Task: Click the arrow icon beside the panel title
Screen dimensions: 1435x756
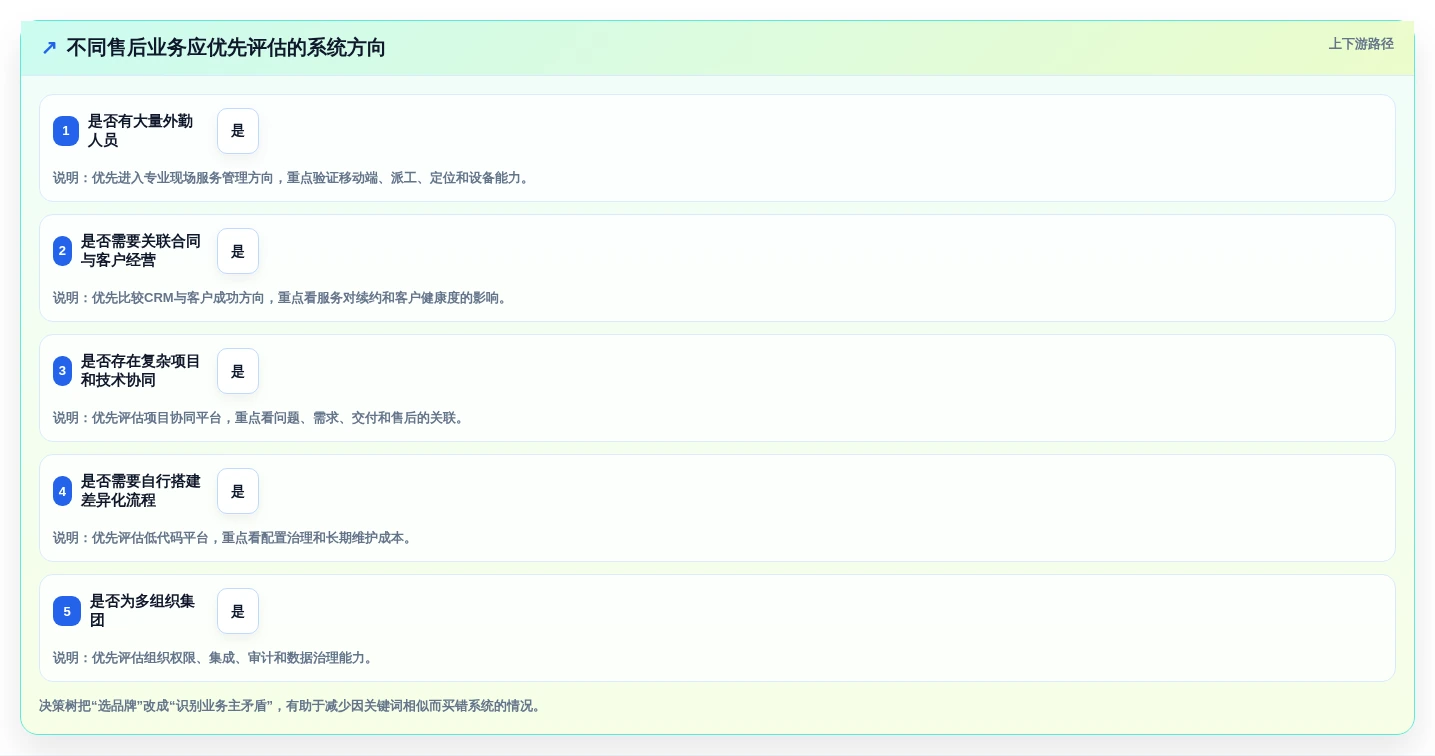Action: click(x=49, y=48)
